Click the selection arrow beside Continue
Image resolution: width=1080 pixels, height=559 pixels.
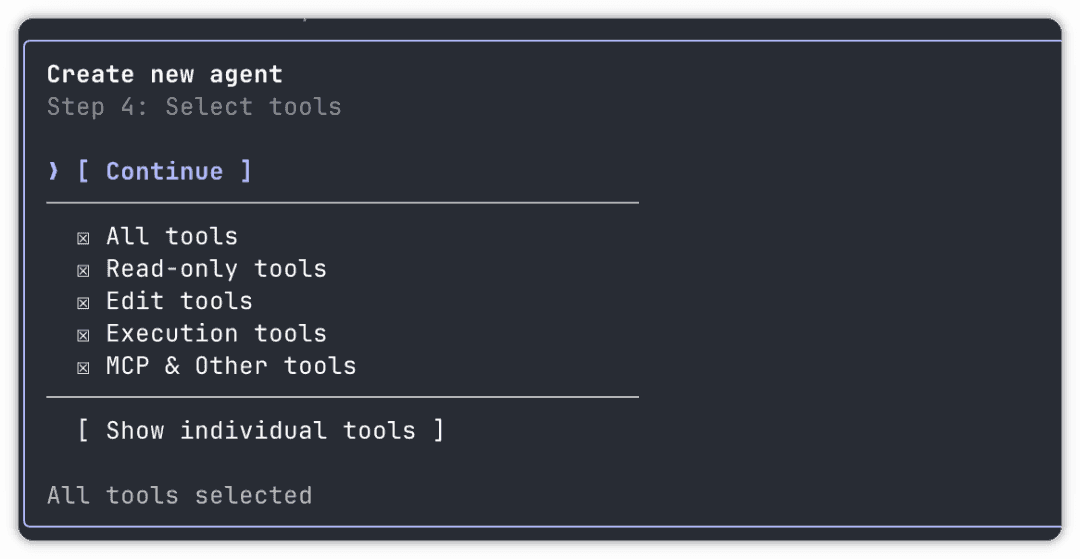54,171
